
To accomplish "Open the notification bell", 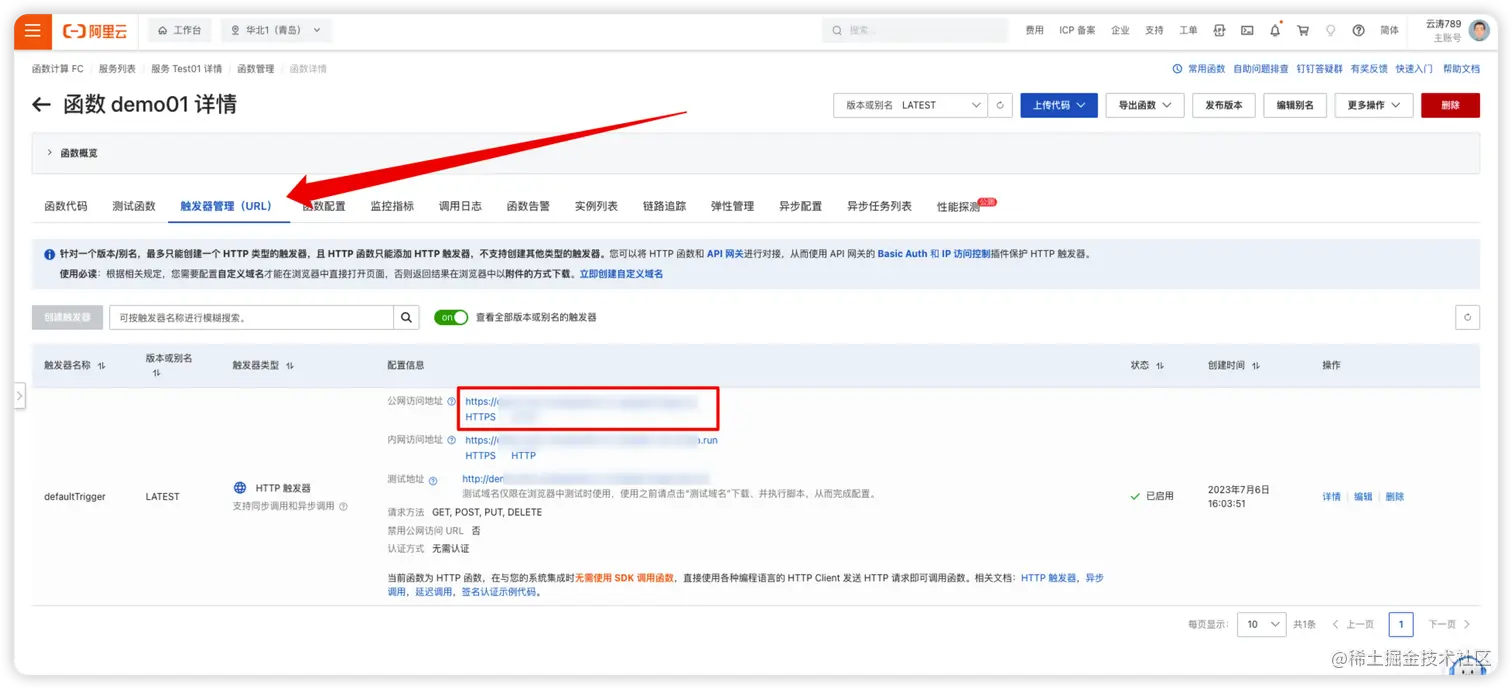I will (x=1275, y=31).
